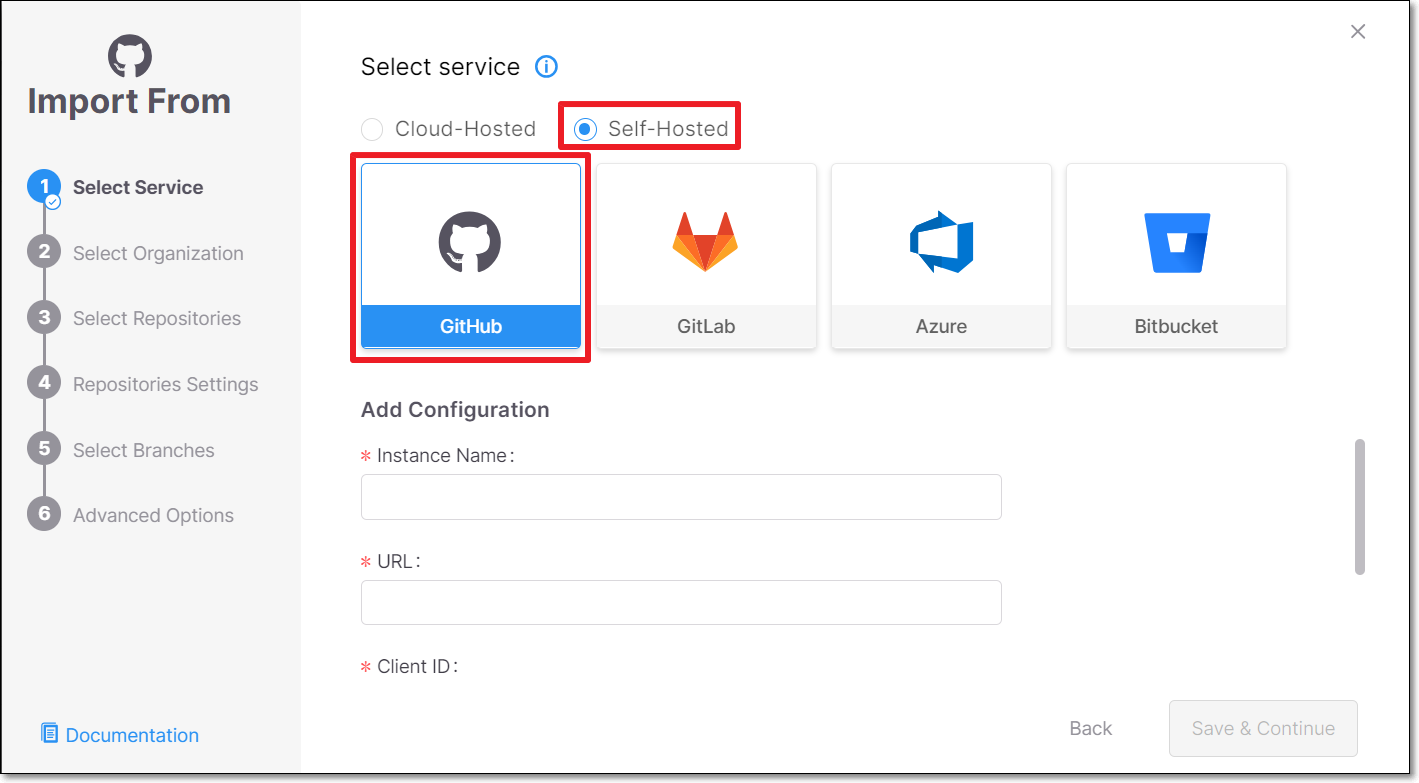Go to step 6 Advanced Options
The height and width of the screenshot is (783, 1419).
pos(131,515)
